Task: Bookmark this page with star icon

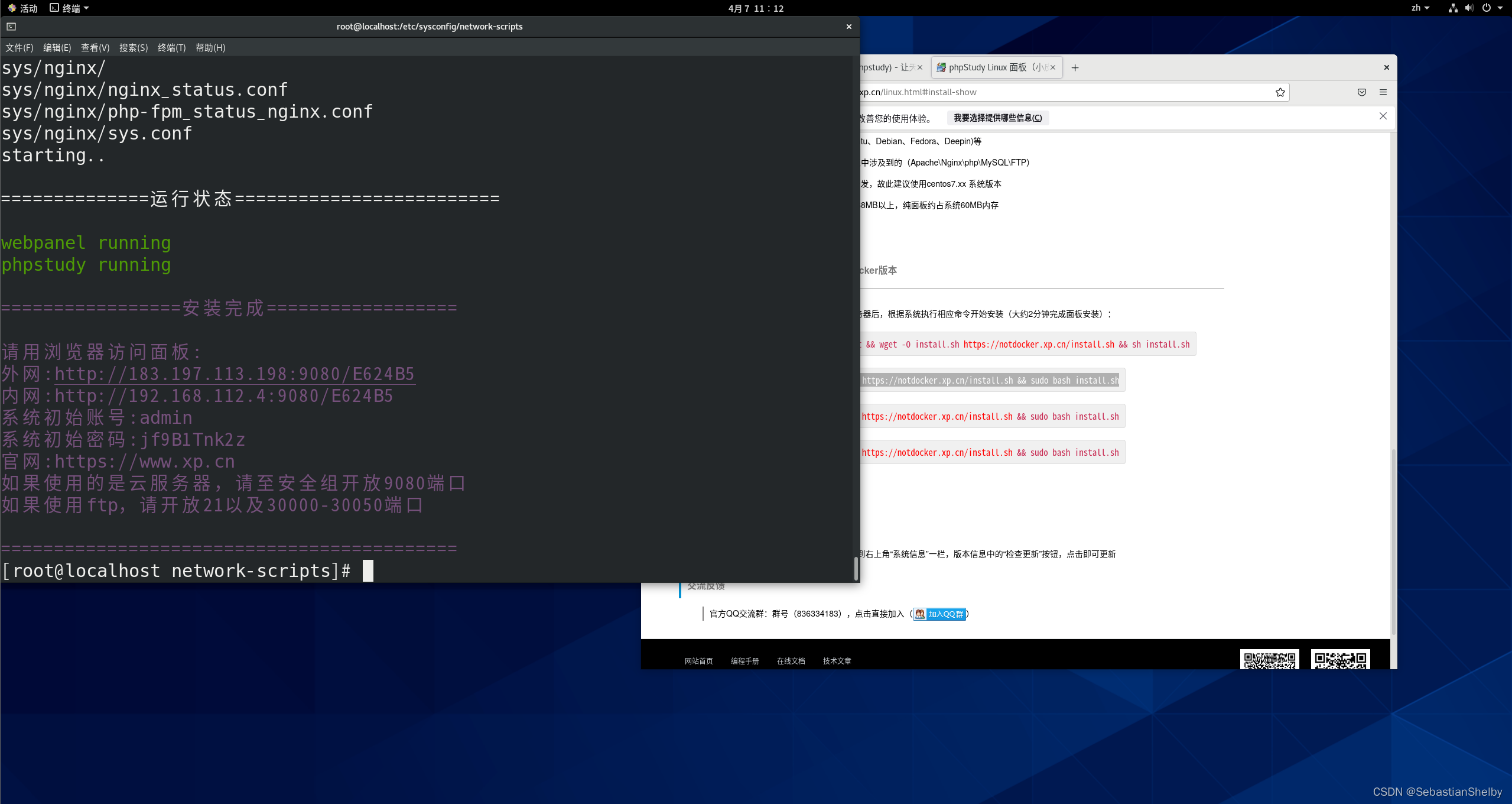Action: [1280, 92]
